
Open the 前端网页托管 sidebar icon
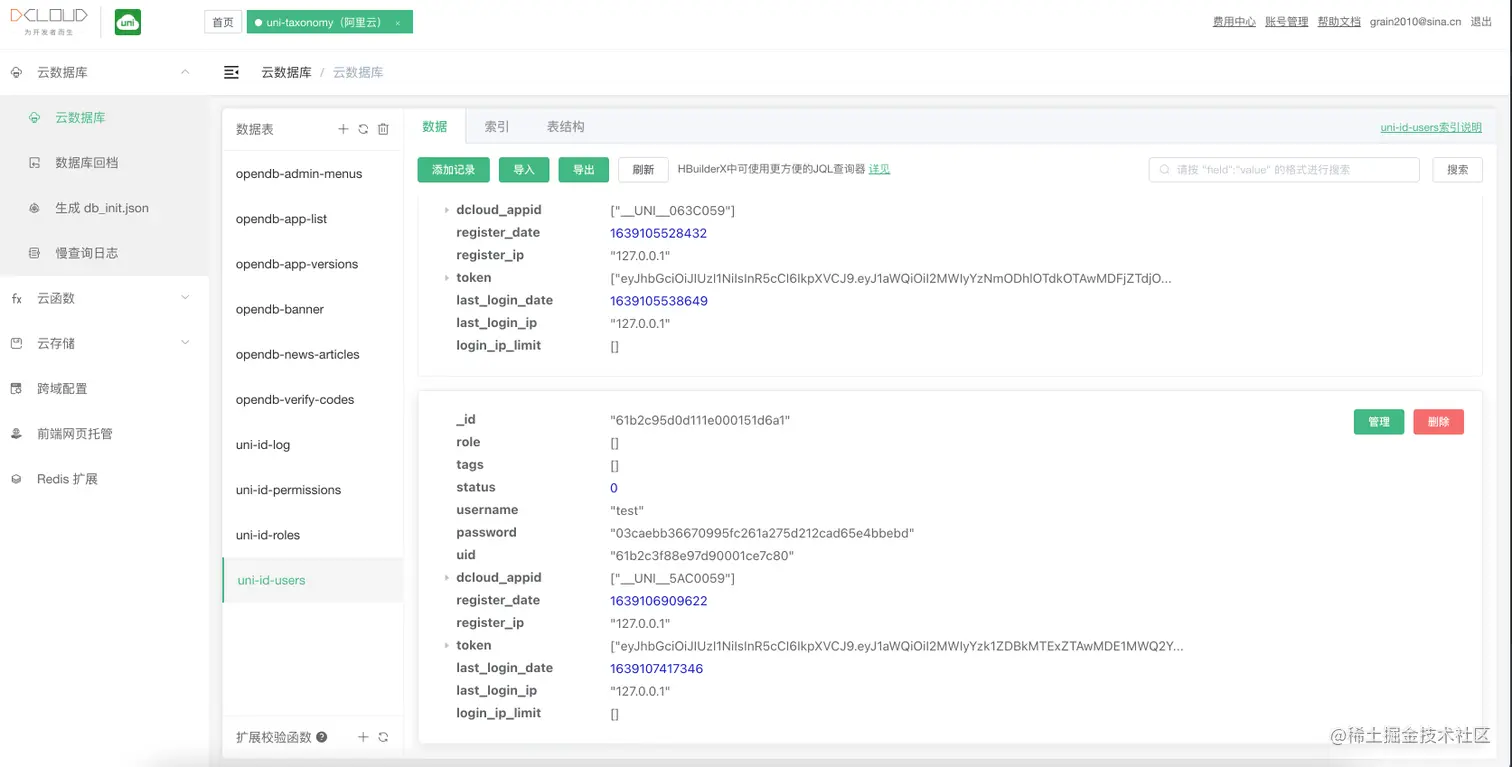click(16, 434)
